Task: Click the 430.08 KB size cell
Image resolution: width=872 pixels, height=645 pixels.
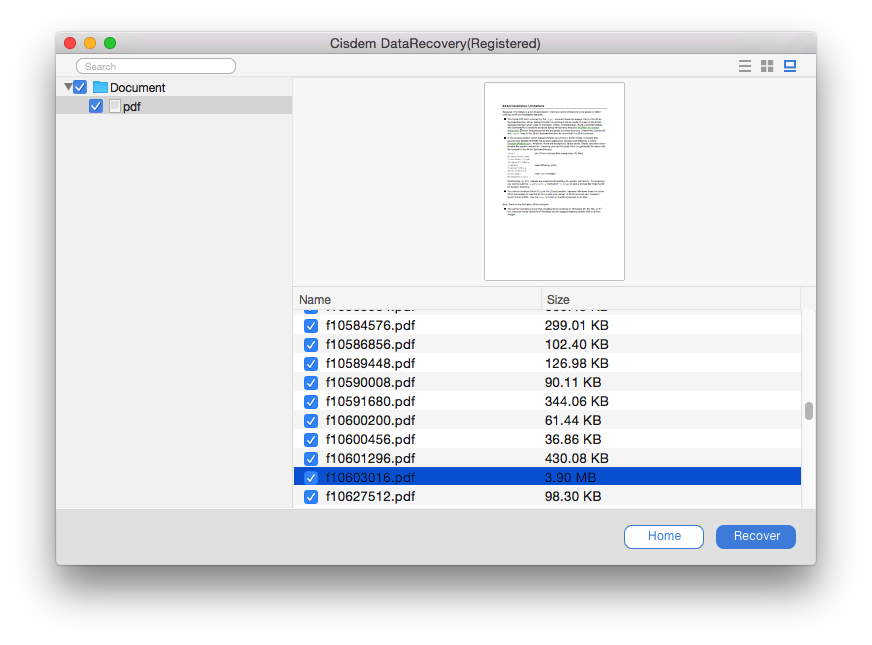Action: tap(577, 458)
